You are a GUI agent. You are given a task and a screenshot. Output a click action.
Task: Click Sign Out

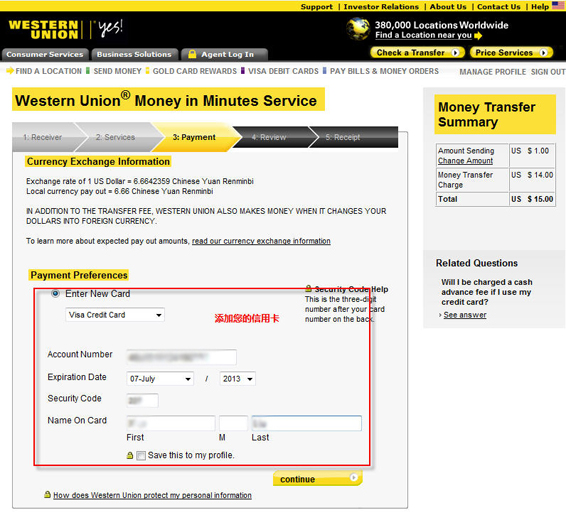548,72
